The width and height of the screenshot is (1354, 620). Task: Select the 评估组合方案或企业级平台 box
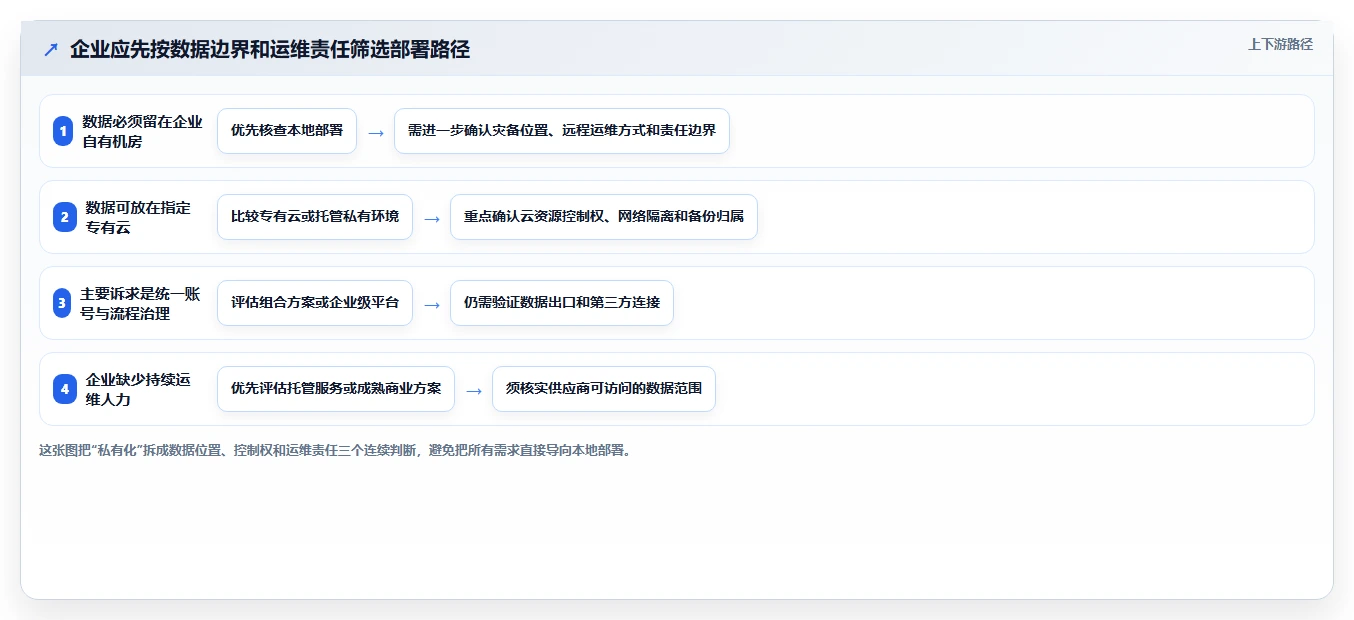(x=315, y=303)
